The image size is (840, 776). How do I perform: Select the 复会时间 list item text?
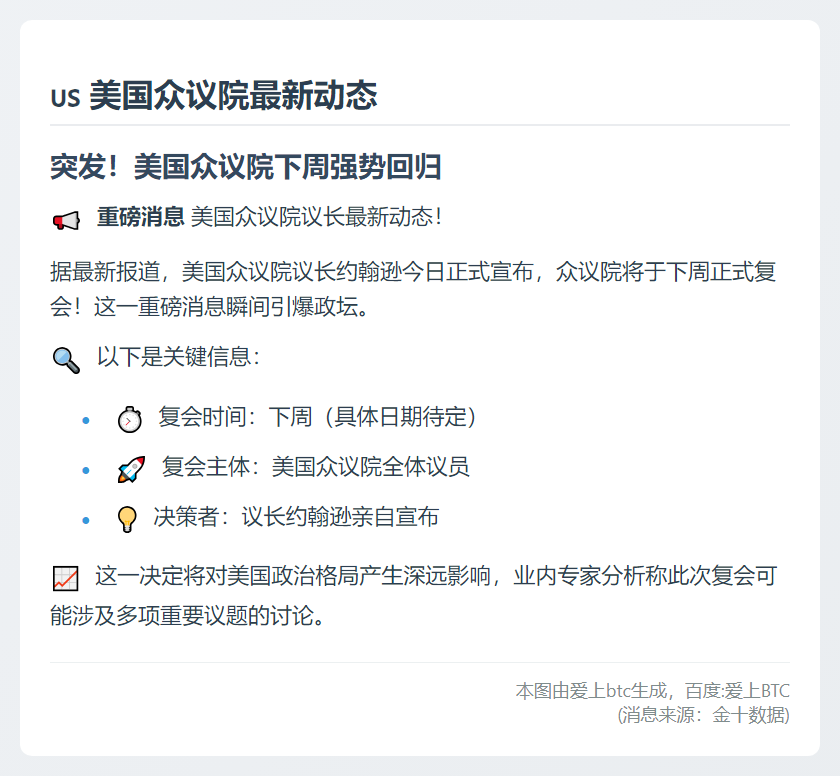coord(317,417)
